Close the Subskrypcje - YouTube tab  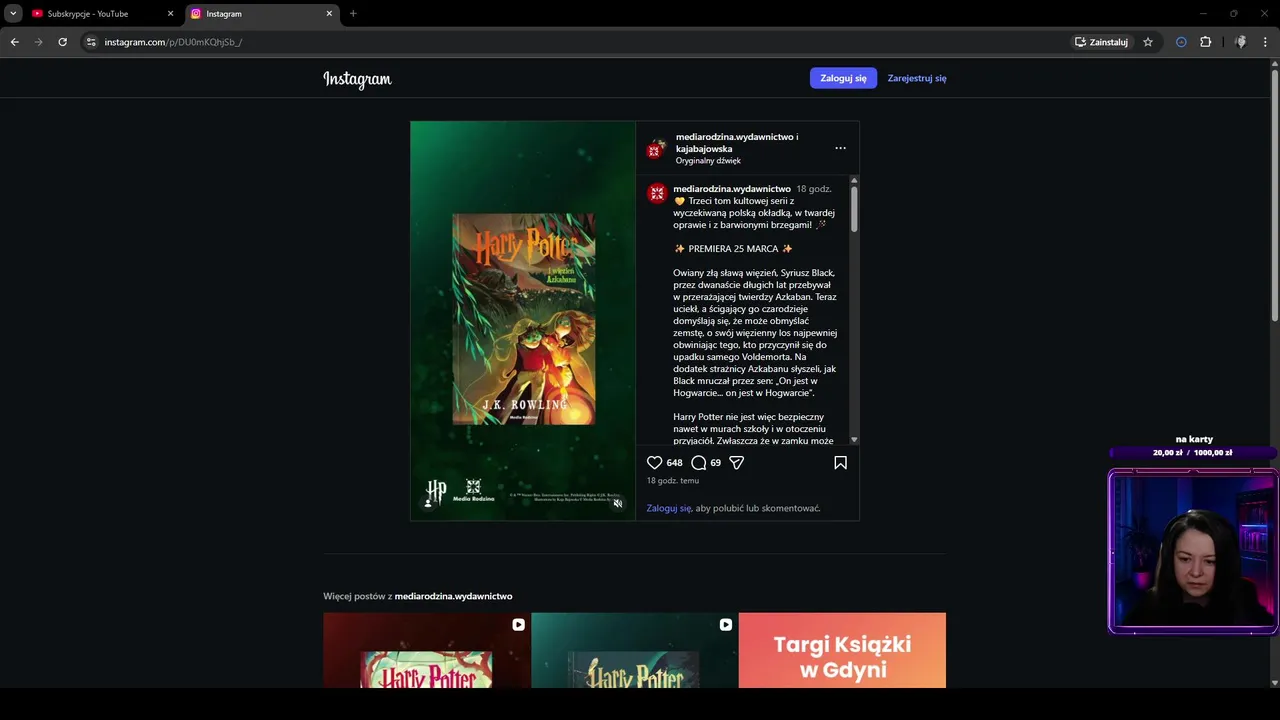coord(170,14)
